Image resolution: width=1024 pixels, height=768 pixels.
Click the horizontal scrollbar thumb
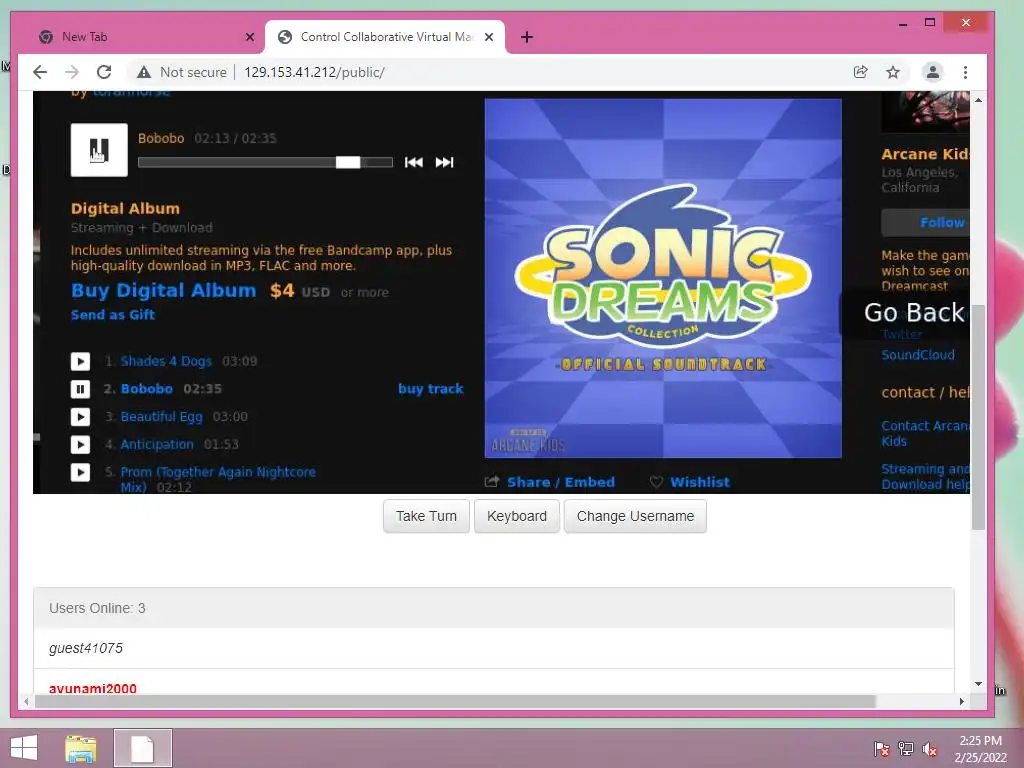point(455,701)
